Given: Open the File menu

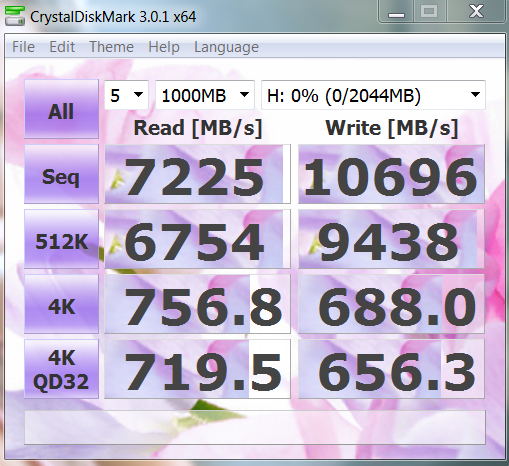Looking at the screenshot, I should [x=23, y=47].
